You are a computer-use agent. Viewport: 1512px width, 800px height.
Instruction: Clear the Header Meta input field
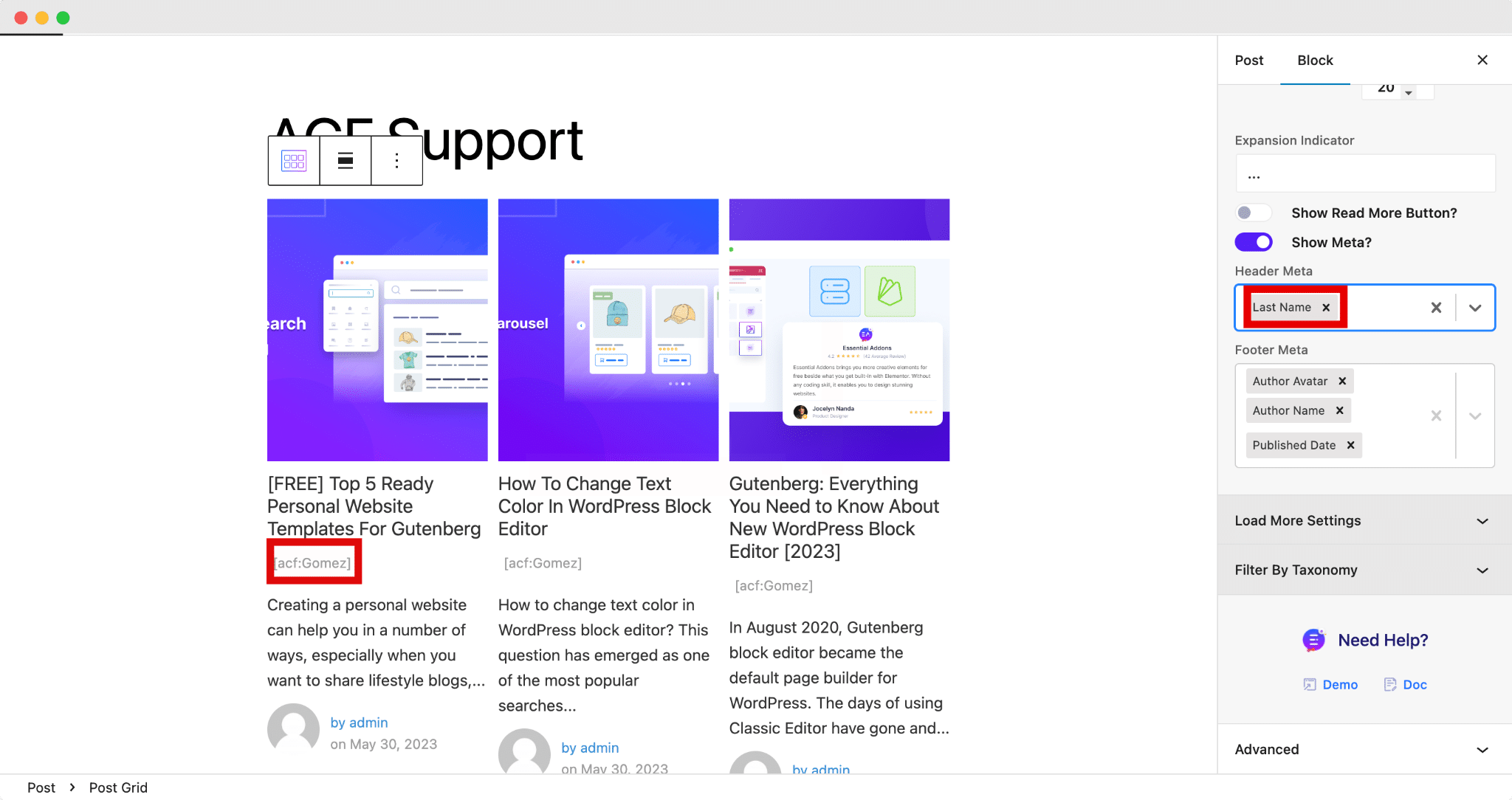coord(1437,307)
